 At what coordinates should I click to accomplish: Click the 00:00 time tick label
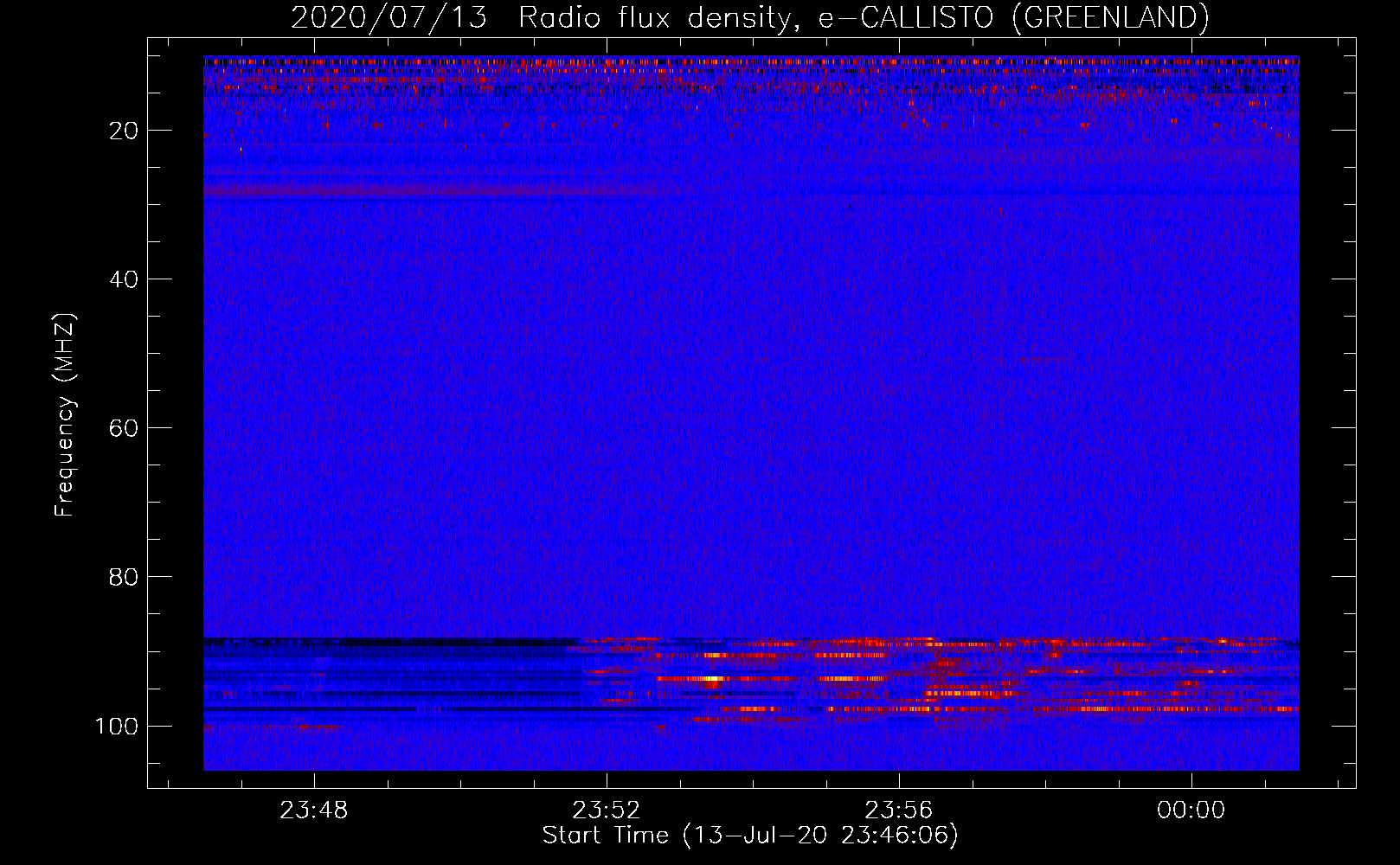tap(1191, 810)
